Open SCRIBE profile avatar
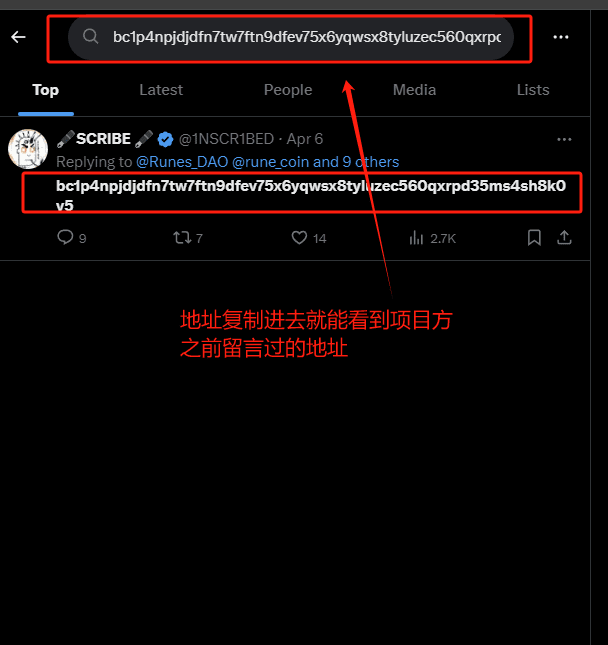608x645 pixels. pos(28,149)
